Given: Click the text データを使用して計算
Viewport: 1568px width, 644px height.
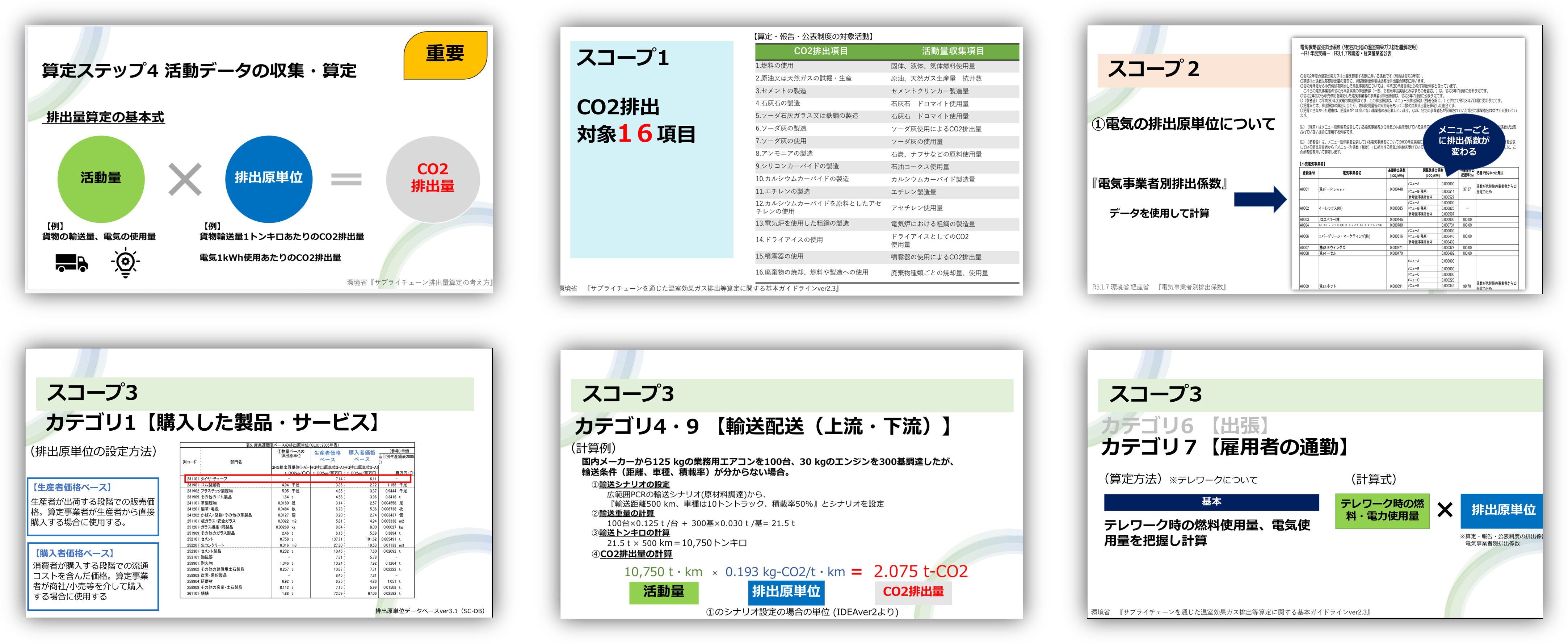Looking at the screenshot, I should 1159,213.
